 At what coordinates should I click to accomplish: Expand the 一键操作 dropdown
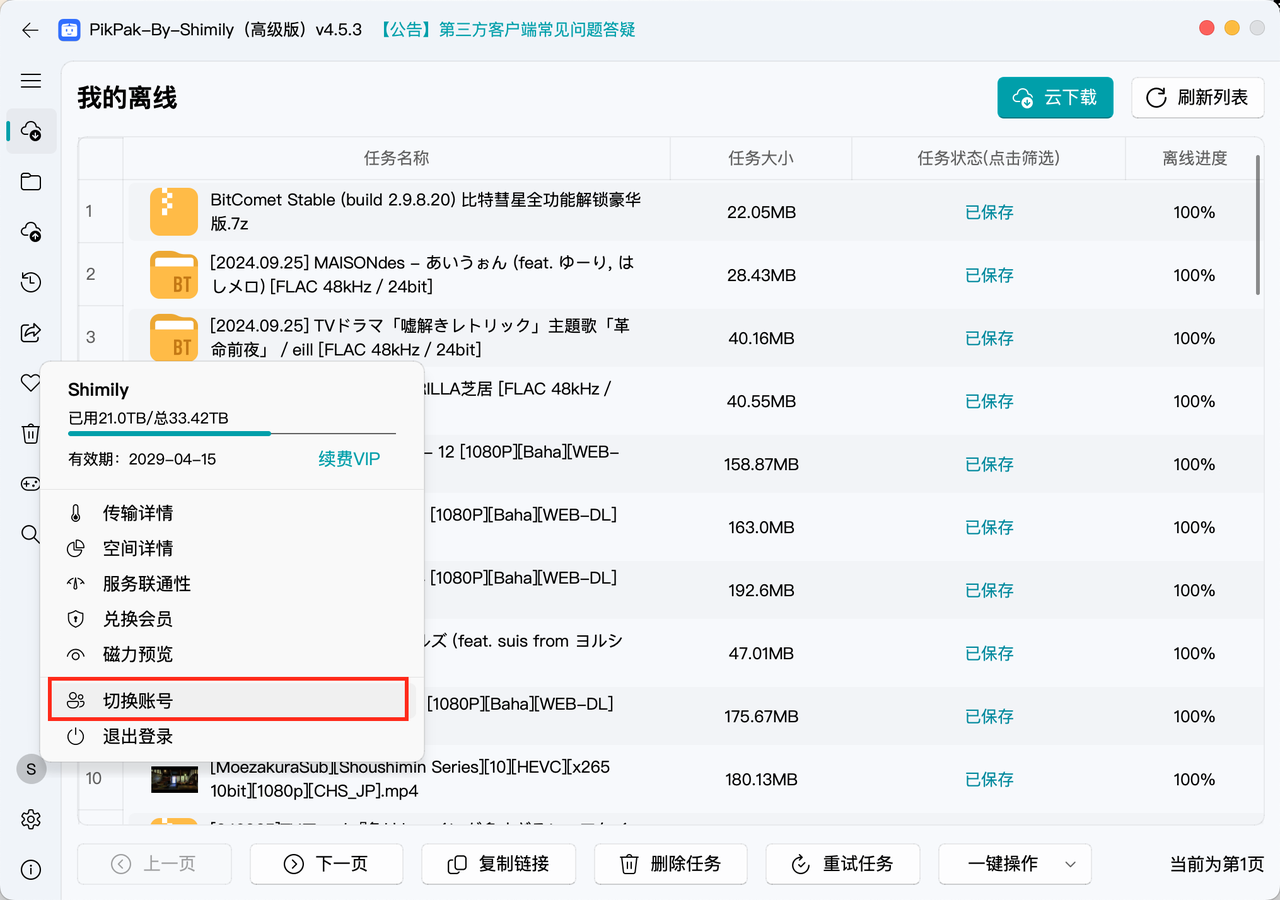click(x=1070, y=864)
